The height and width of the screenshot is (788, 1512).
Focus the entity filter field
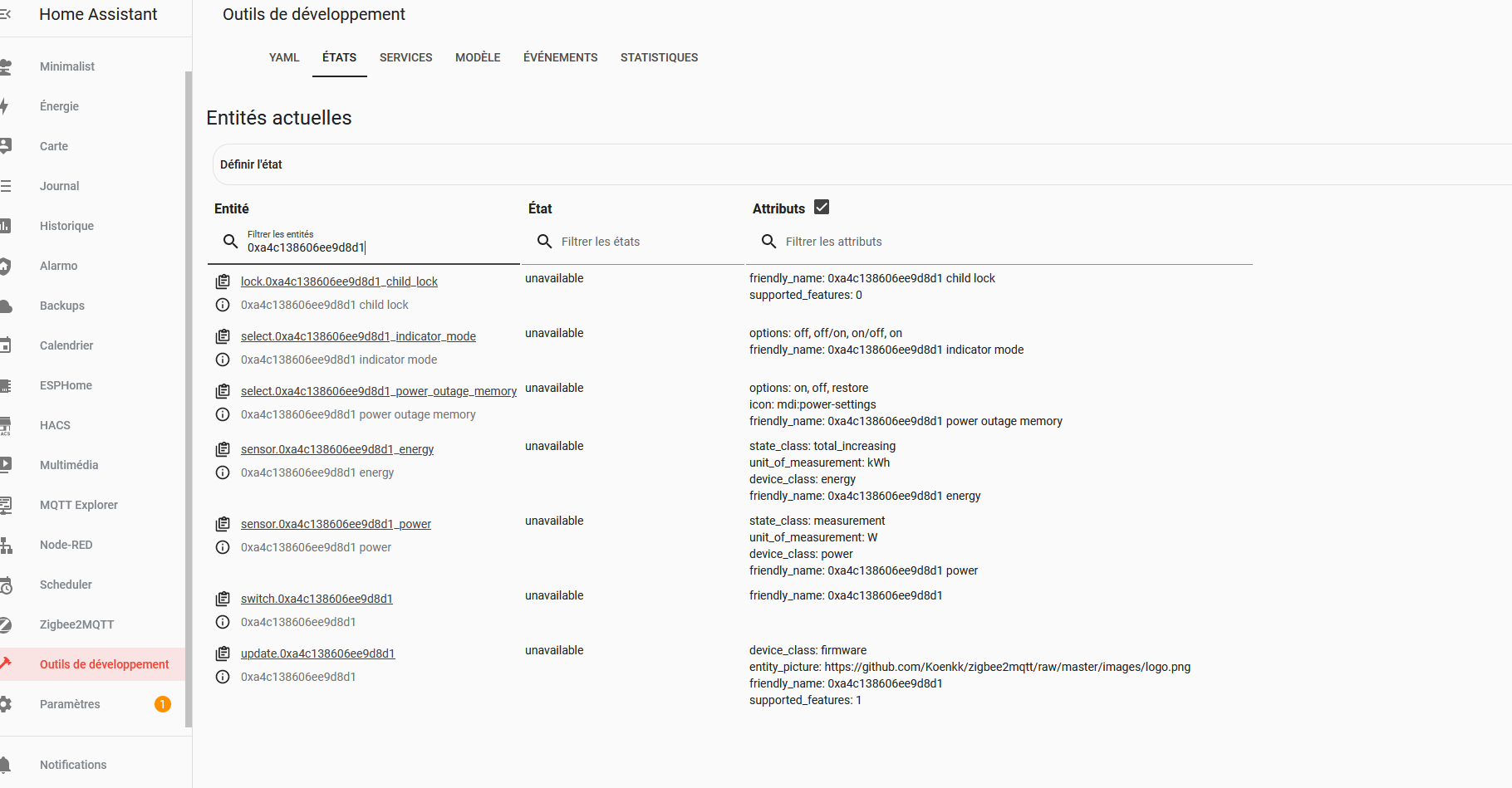click(364, 242)
